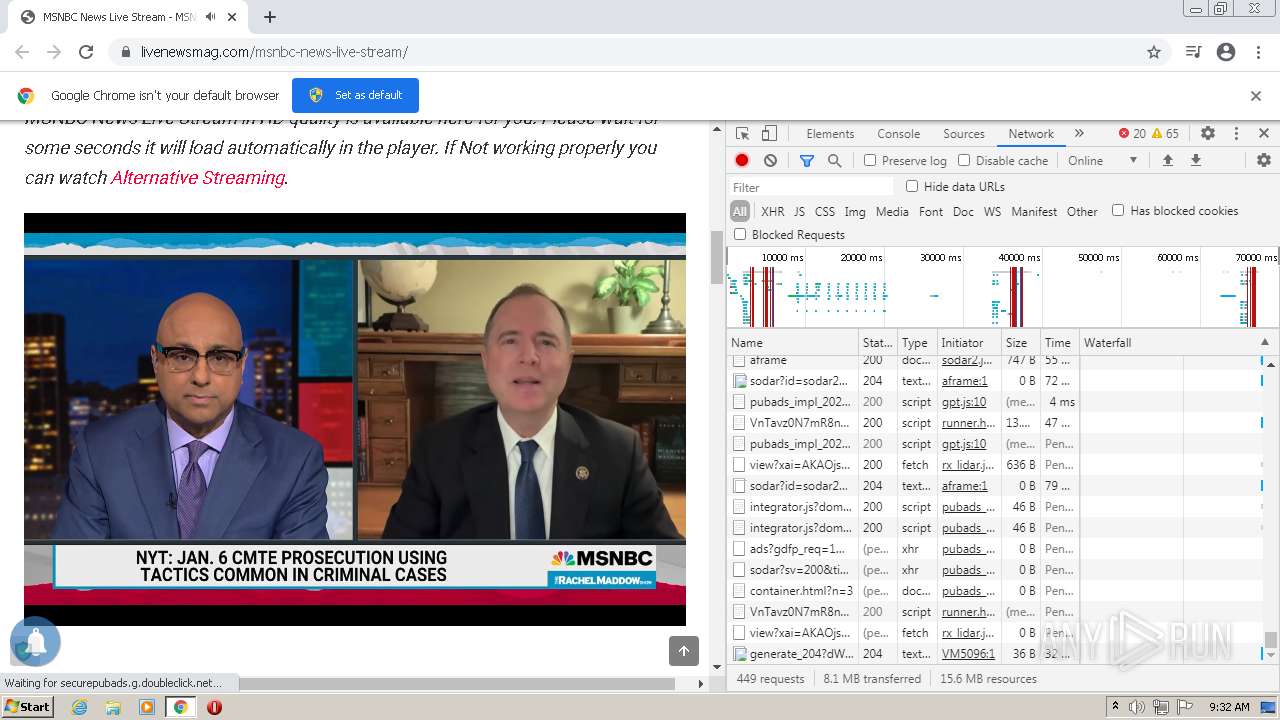Clear the network log
Image resolution: width=1280 pixels, height=720 pixels.
click(770, 160)
